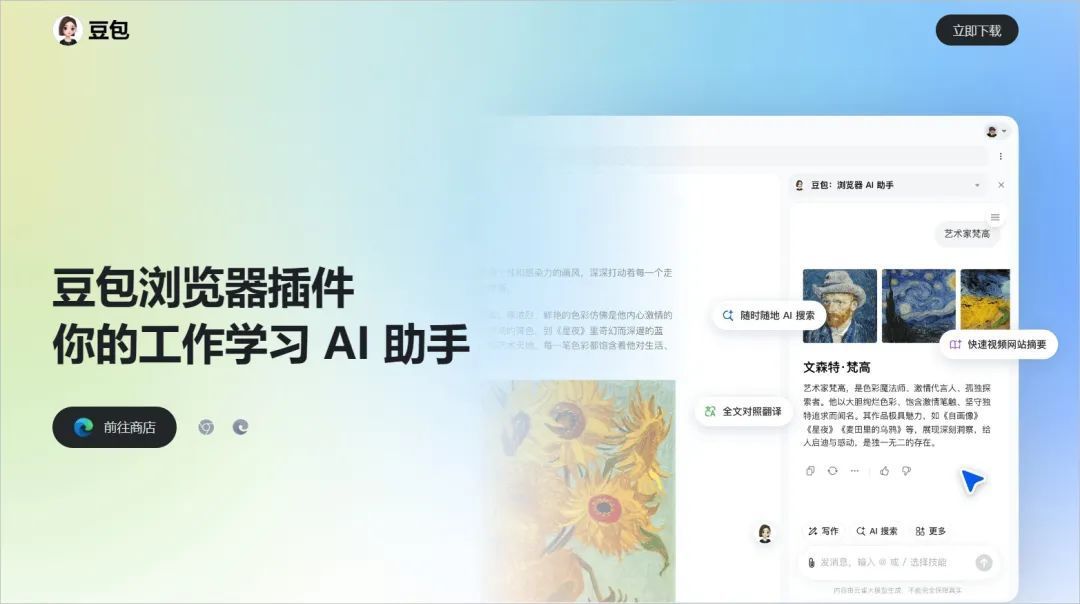Dislike the response with thumbs down
This screenshot has height=604, width=1080.
click(x=906, y=471)
